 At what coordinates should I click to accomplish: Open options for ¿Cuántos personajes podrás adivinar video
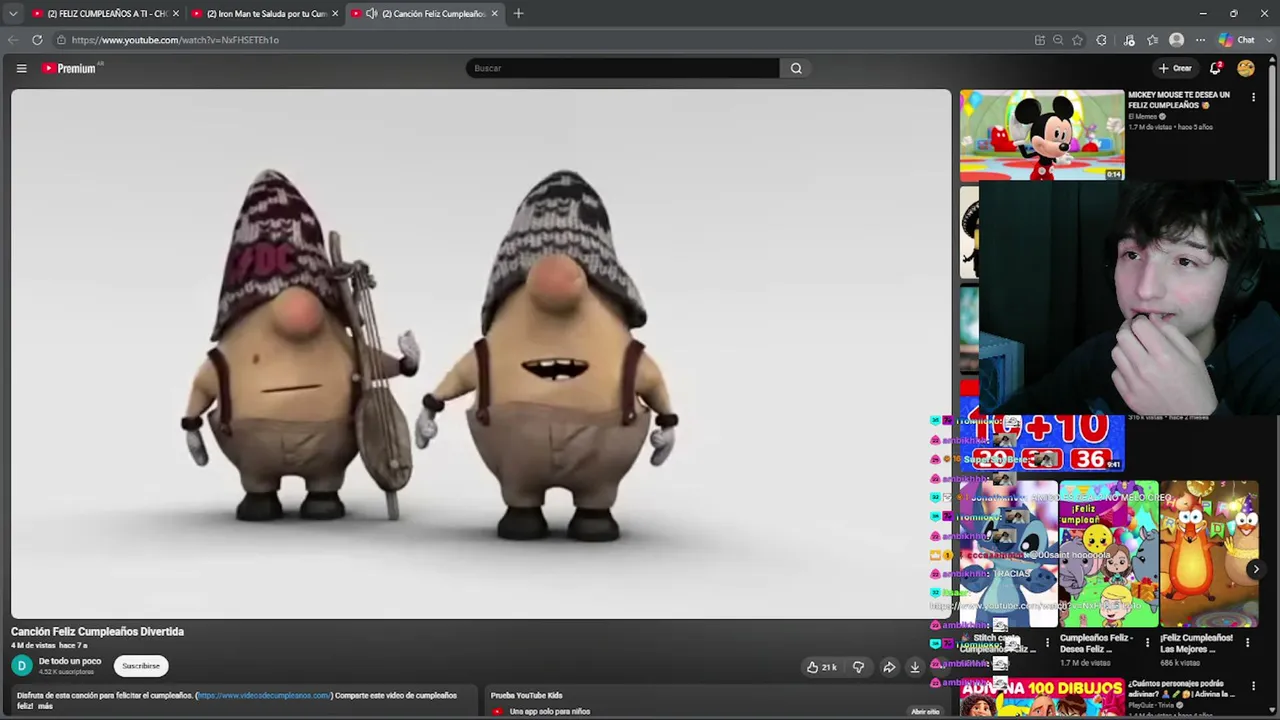pyautogui.click(x=1253, y=688)
